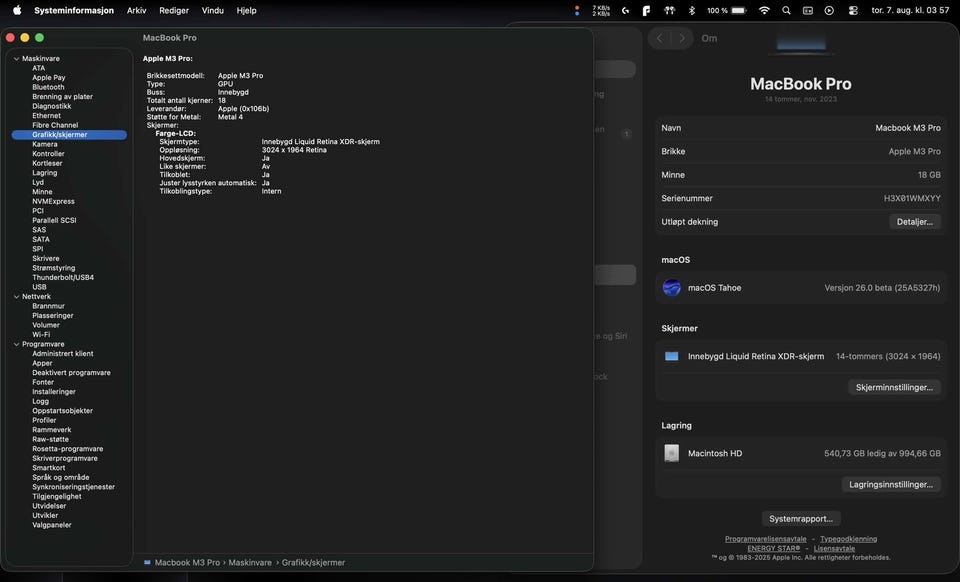960x582 pixels.
Task: Click the Bluetooth icon in menu bar
Action: [x=692, y=10]
